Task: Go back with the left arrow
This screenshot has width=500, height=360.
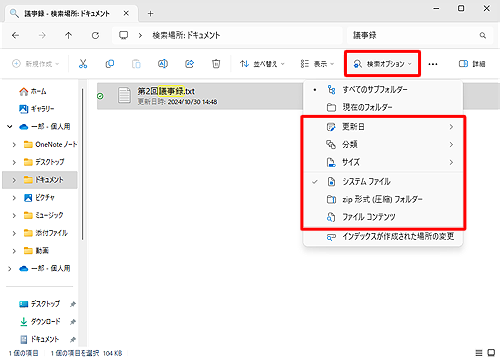Action: (15, 35)
